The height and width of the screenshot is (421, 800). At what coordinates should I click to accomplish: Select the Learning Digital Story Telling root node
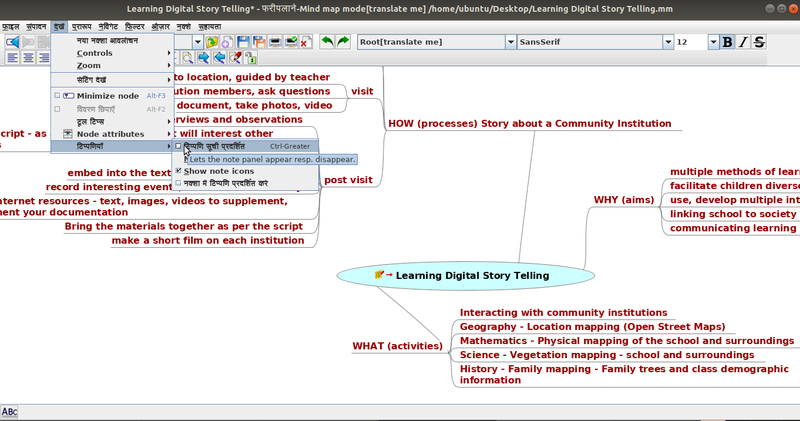[465, 276]
